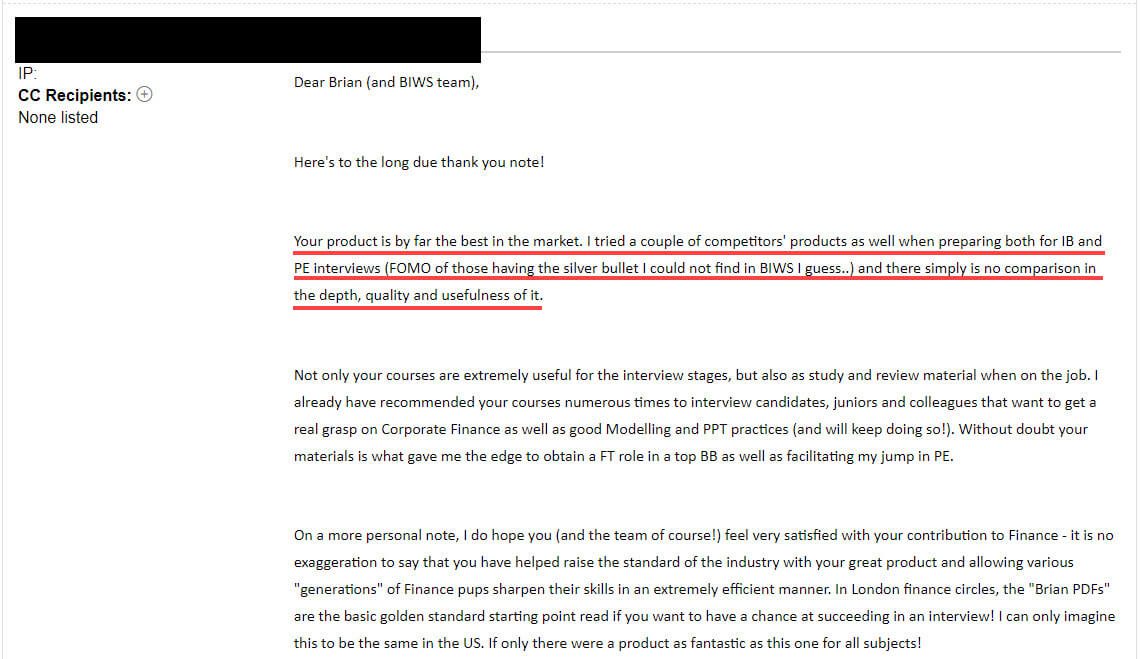The height and width of the screenshot is (659, 1140).
Task: Select the None listed text
Action: [58, 118]
